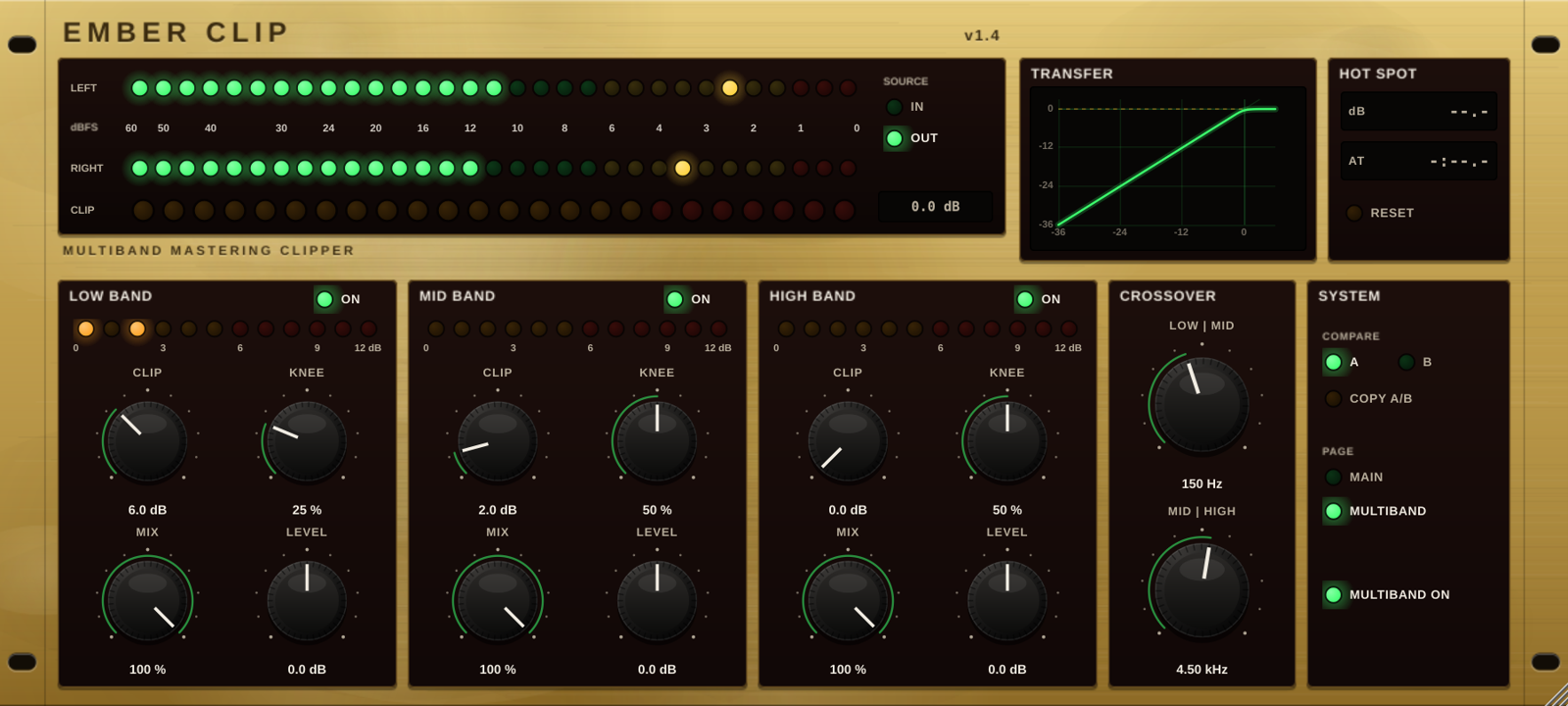
Task: Click Low Band 6.0 dB clip value
Action: [x=147, y=510]
